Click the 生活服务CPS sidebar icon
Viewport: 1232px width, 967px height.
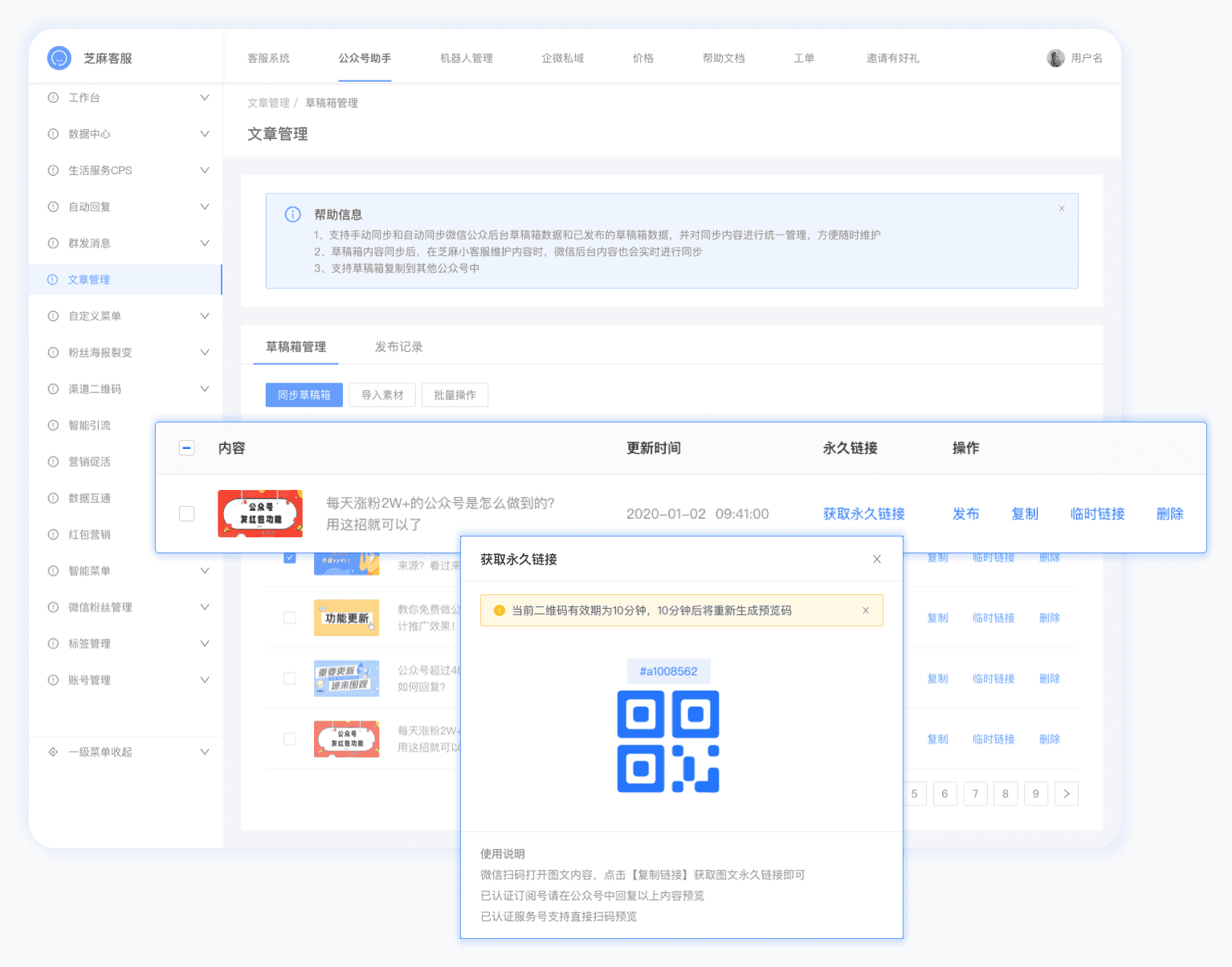[x=53, y=170]
